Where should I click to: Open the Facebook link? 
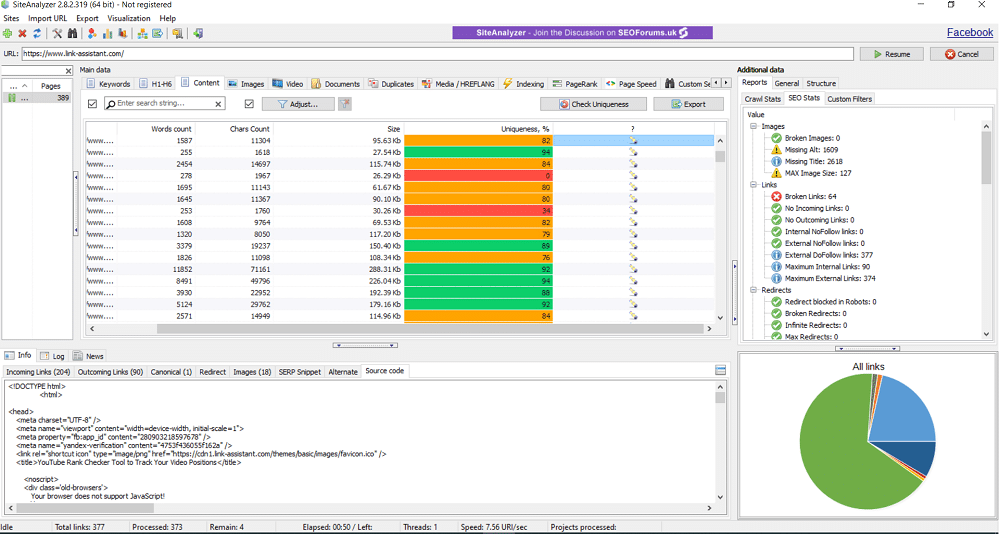pyautogui.click(x=970, y=33)
